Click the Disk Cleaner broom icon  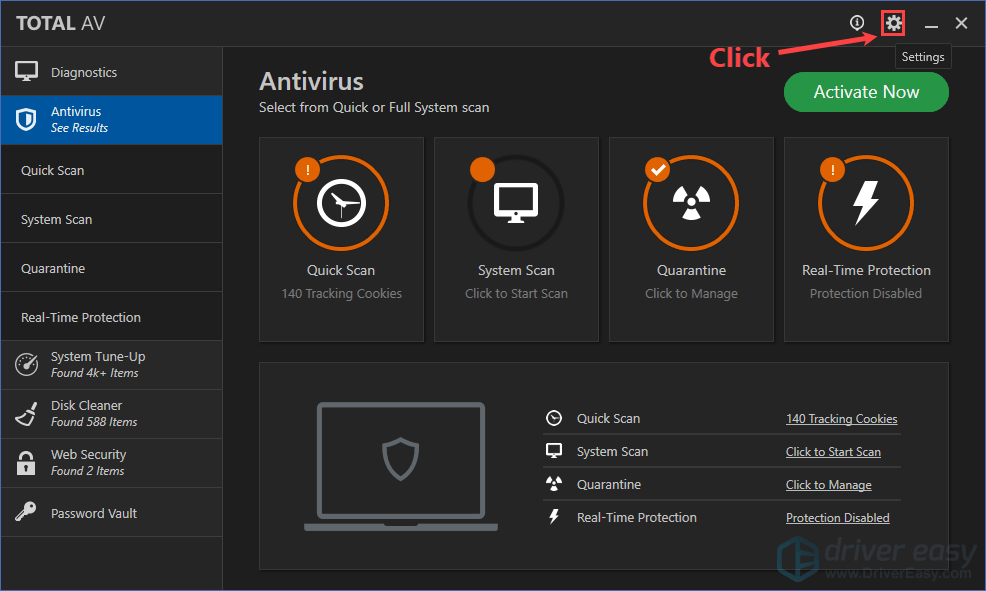(26, 414)
